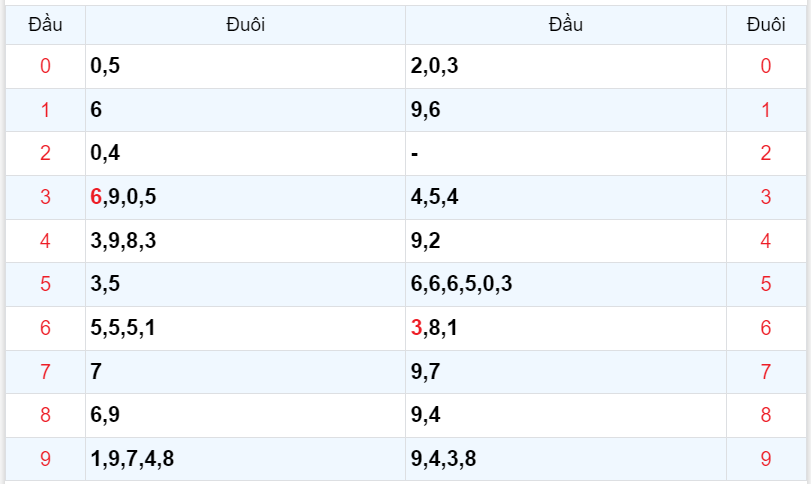Click the leftmost Đầu column header
Screen dimensions: 811x484
pos(45,25)
